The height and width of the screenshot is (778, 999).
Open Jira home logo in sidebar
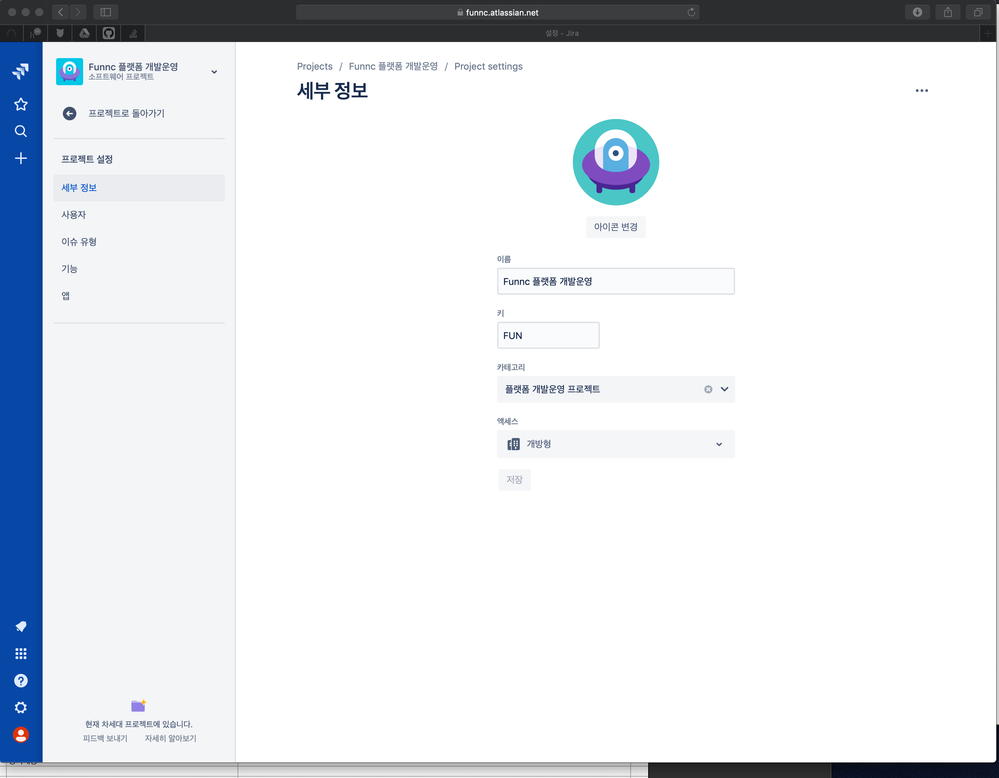(x=20, y=71)
